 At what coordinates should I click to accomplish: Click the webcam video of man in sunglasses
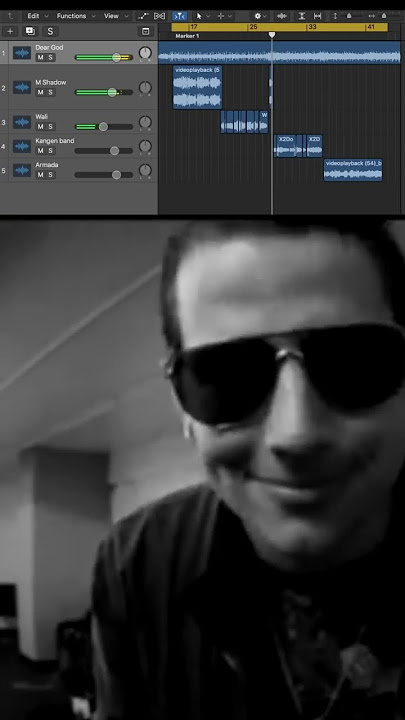pos(202,470)
